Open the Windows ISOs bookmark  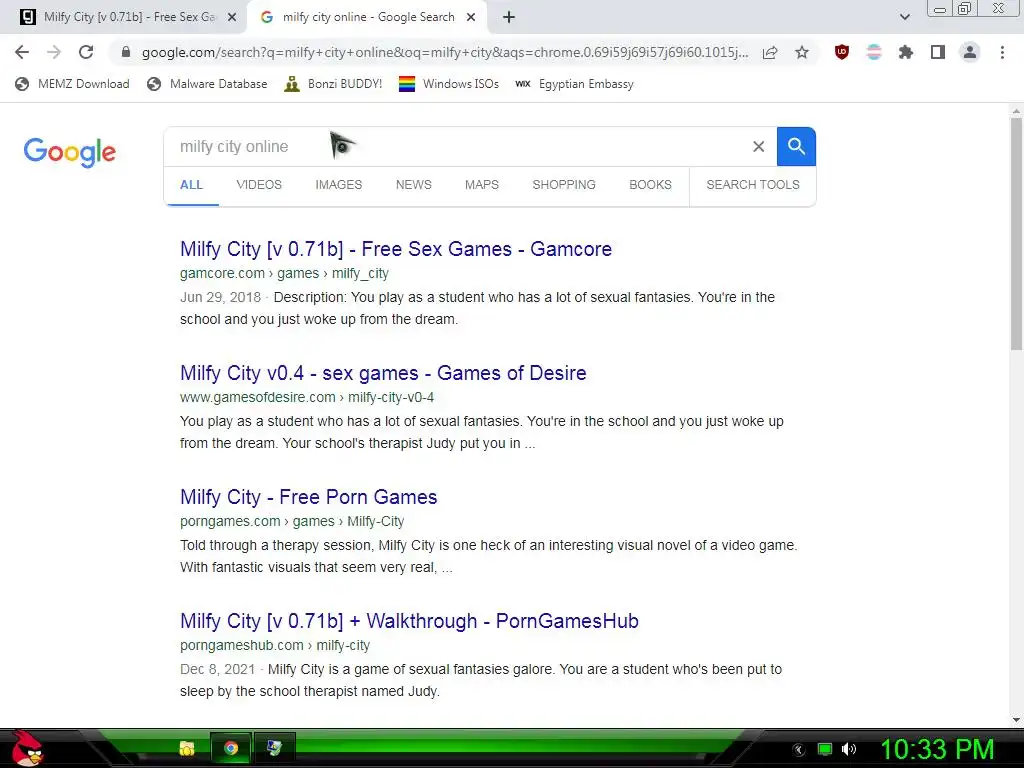[x=449, y=84]
